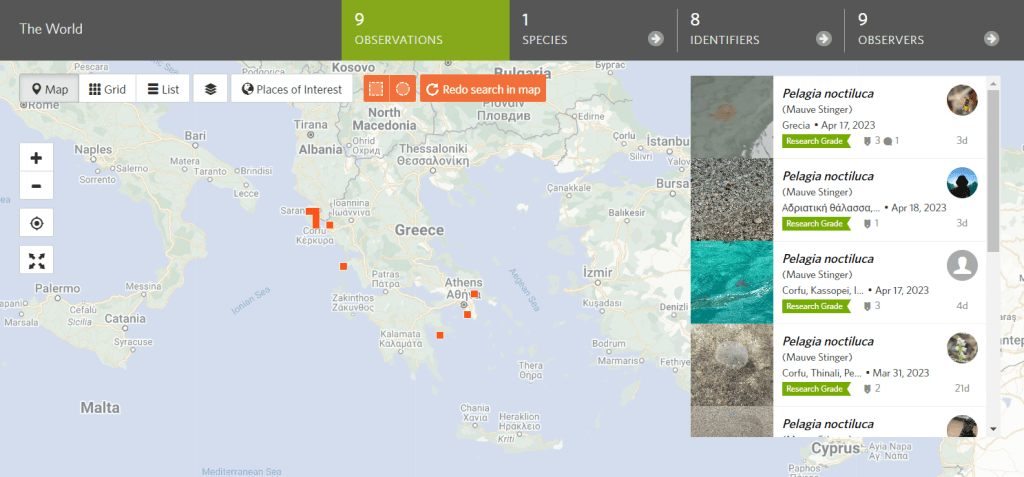Click the map zoom in plus button
The height and width of the screenshot is (477, 1024).
pos(36,158)
